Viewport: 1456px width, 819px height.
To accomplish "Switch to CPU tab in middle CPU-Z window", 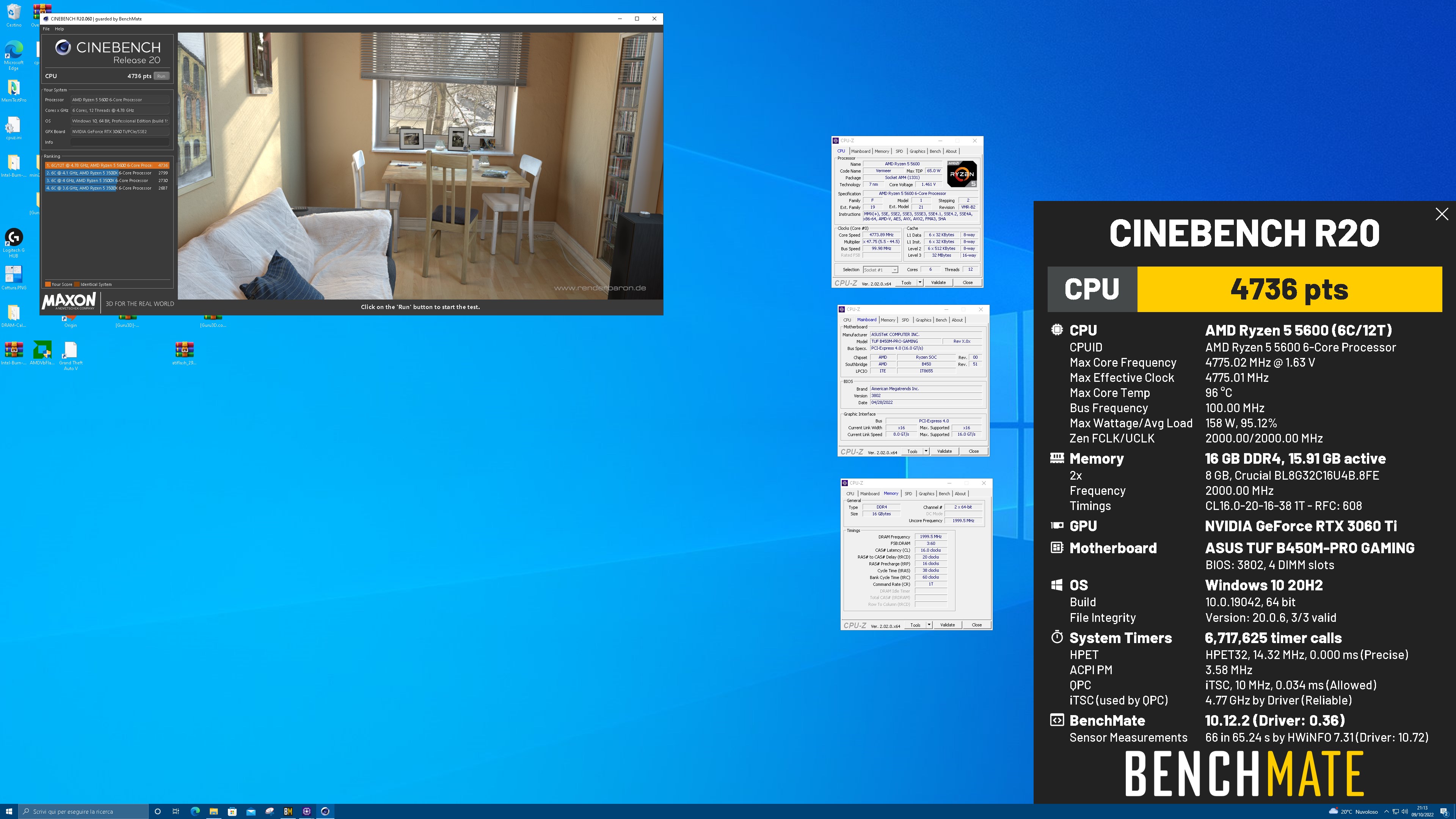I will 847,320.
